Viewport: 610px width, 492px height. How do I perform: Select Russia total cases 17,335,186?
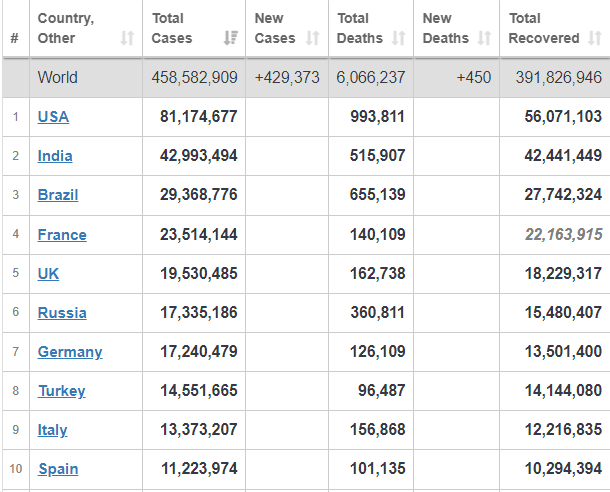[199, 312]
